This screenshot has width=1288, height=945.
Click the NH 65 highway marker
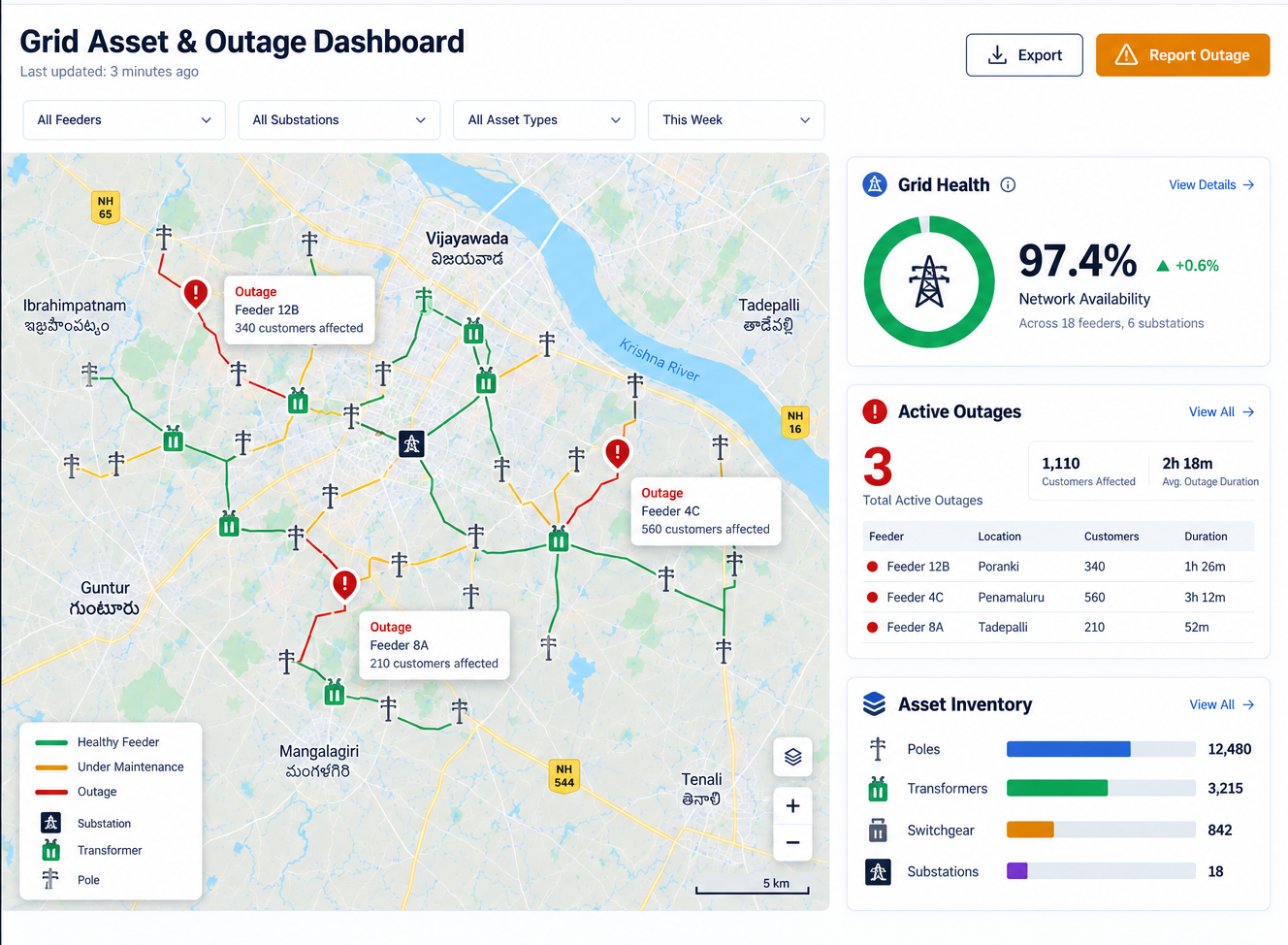click(106, 208)
